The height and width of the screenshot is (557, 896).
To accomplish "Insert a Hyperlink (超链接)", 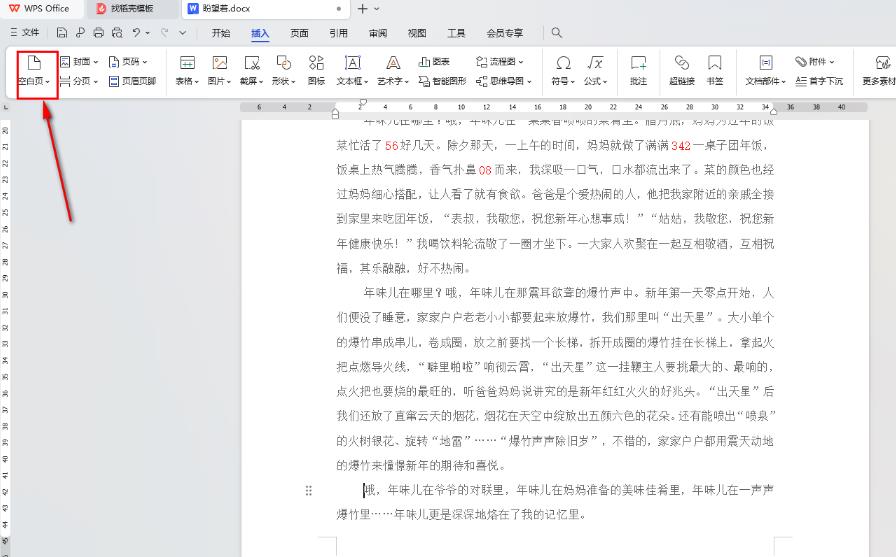I will click(x=682, y=70).
